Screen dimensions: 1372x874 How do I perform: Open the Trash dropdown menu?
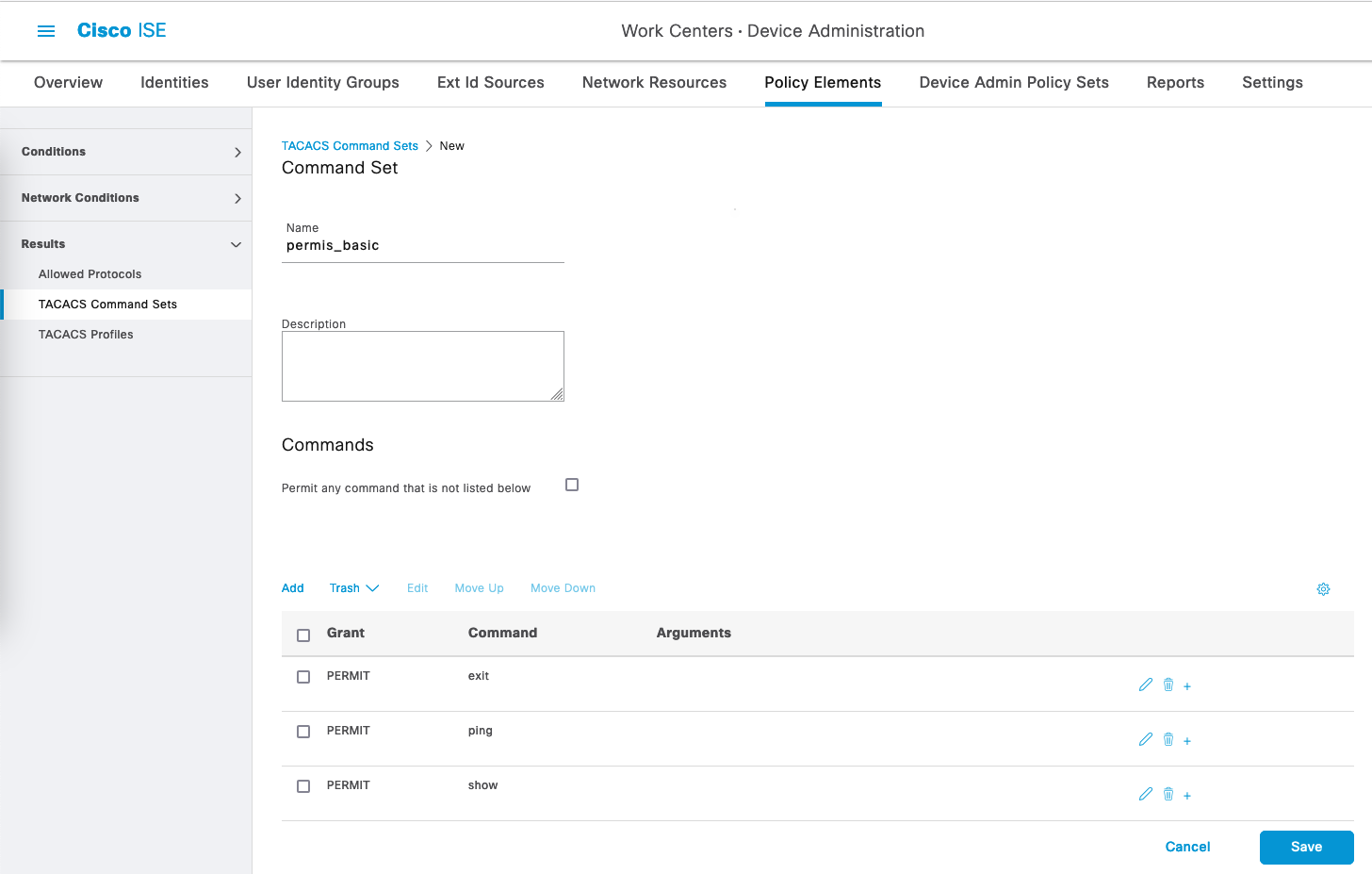(353, 588)
